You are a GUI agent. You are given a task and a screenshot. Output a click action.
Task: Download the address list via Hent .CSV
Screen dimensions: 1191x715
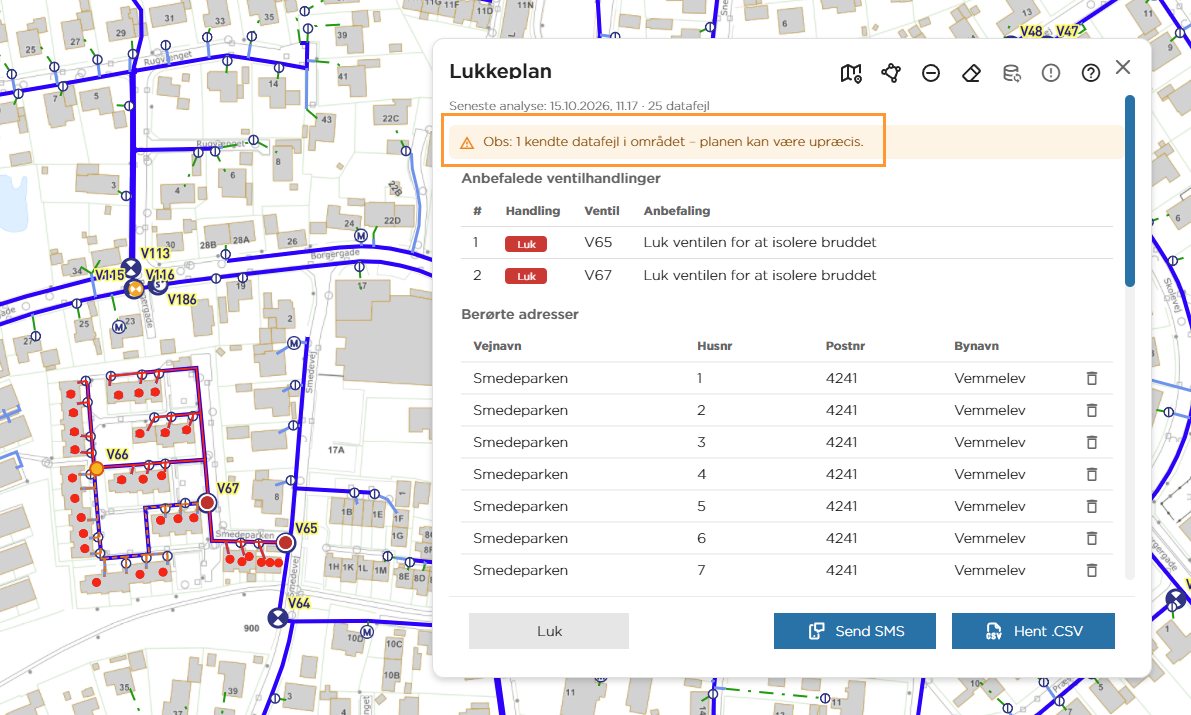1033,631
